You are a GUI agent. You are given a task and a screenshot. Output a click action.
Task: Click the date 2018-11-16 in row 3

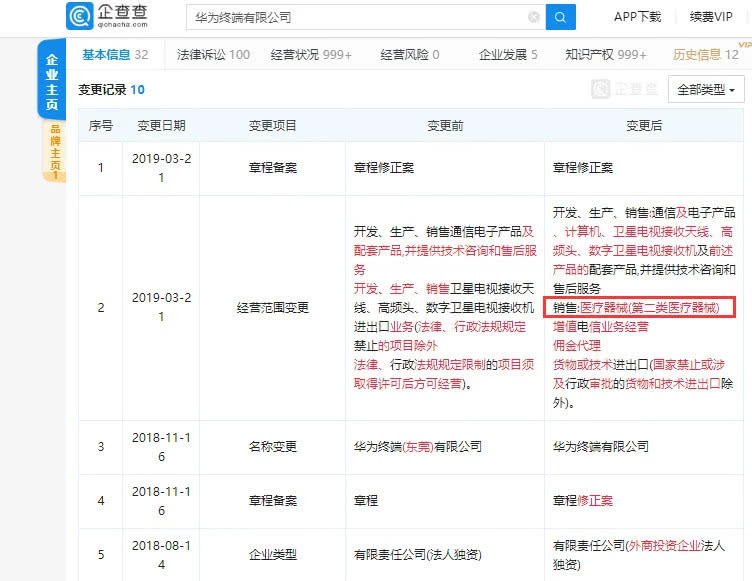[x=161, y=447]
